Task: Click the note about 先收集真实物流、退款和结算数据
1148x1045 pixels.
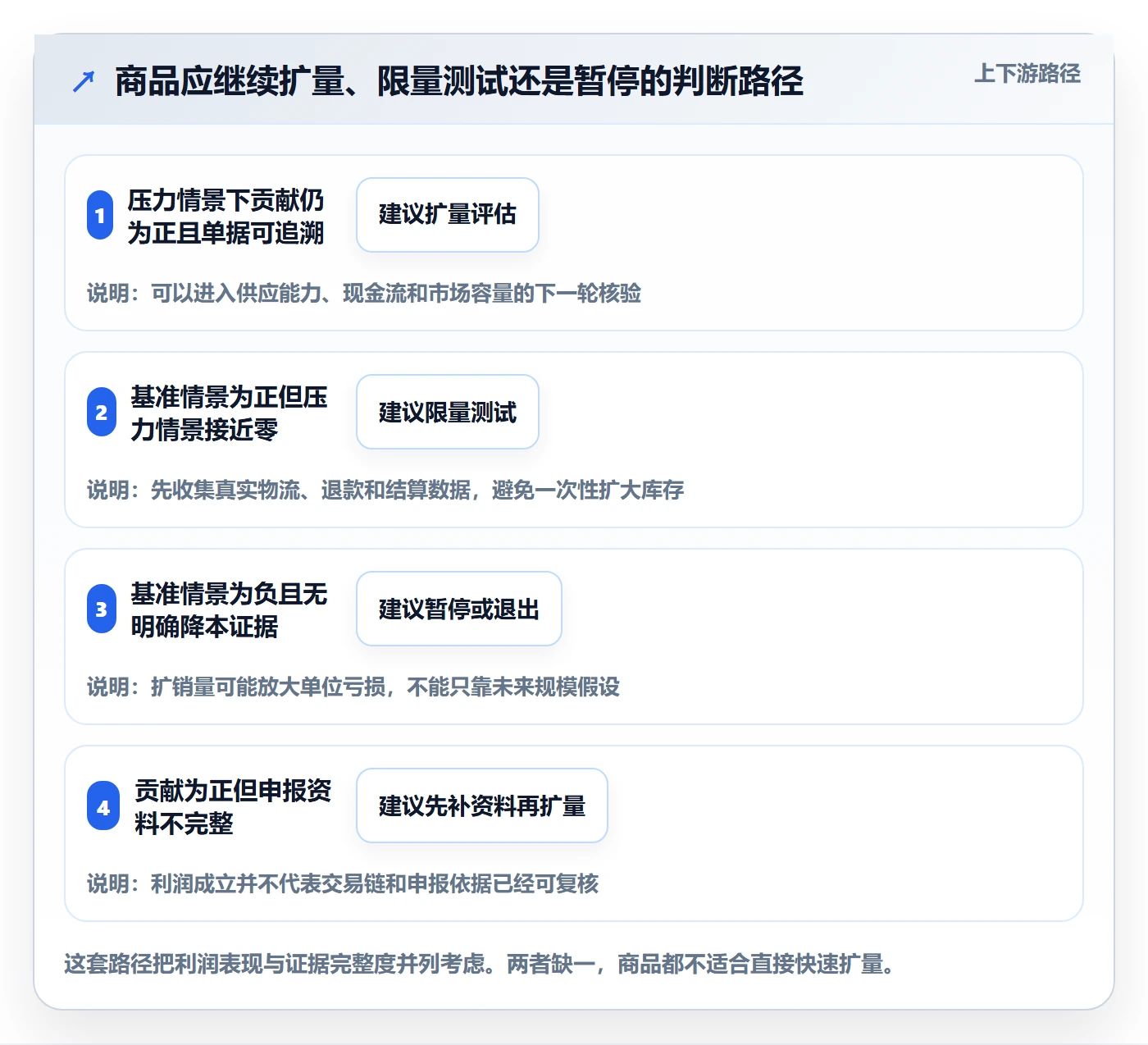Action: coord(385,490)
